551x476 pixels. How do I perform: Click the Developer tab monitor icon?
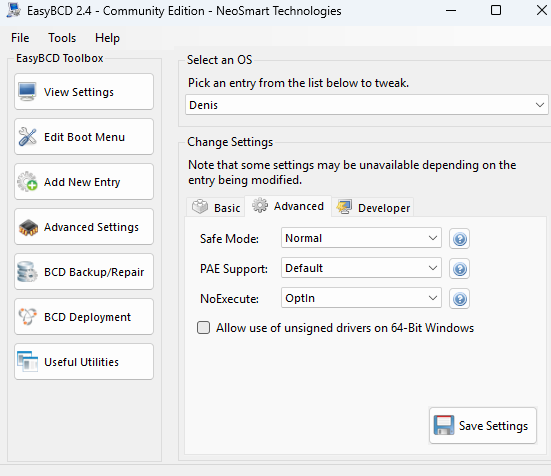click(344, 207)
